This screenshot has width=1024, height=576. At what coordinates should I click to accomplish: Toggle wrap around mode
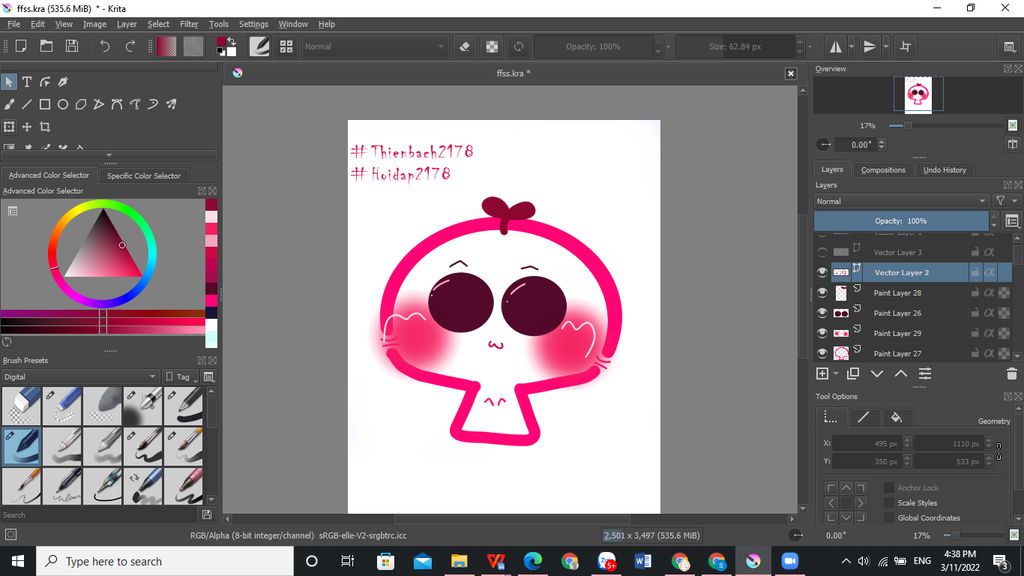905,46
